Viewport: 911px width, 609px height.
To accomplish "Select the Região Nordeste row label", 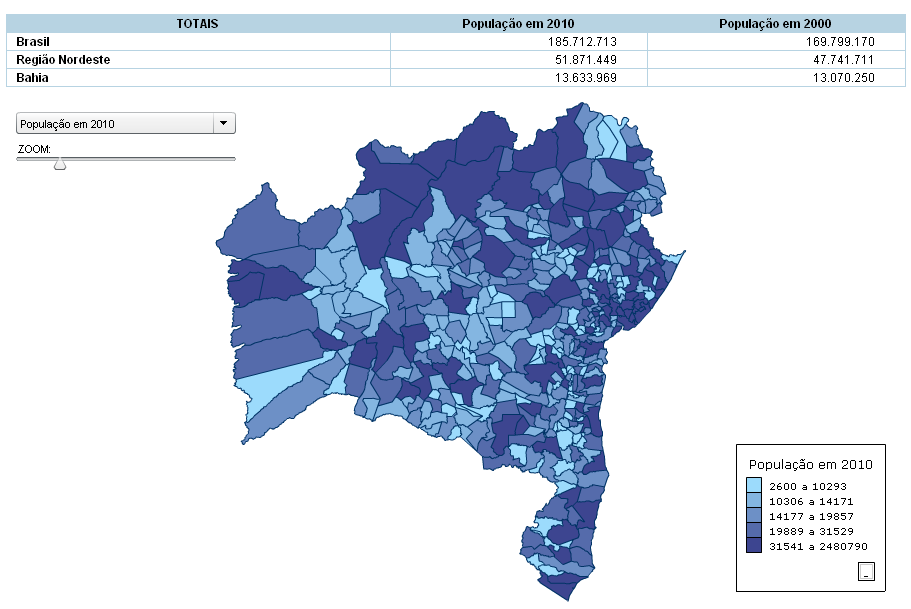I will 63,60.
